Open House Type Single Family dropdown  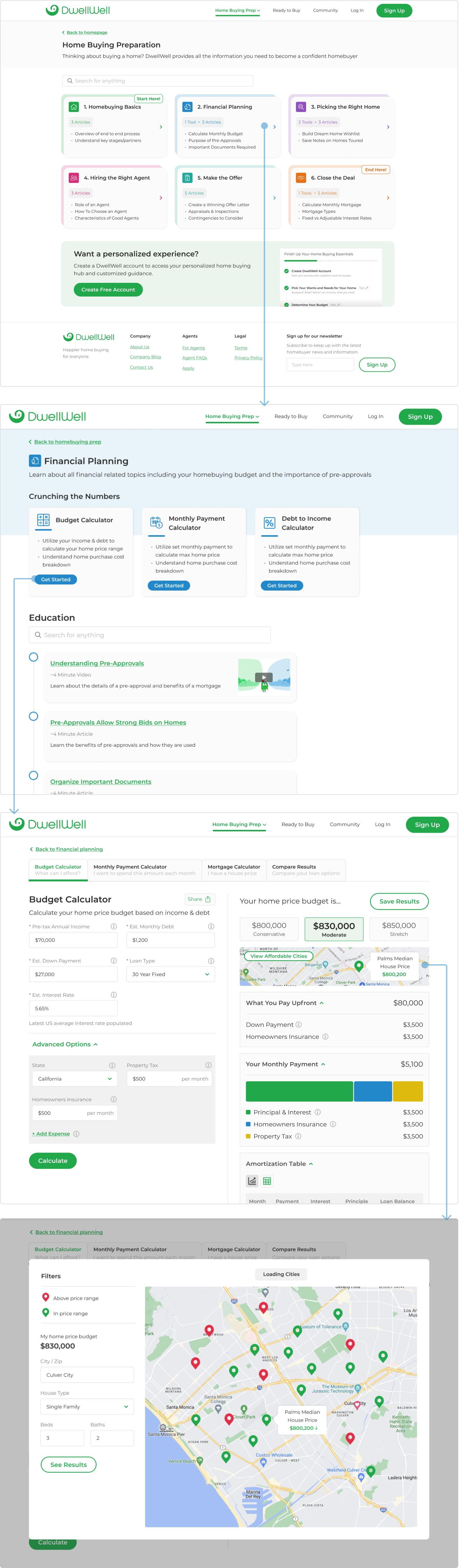click(x=87, y=1407)
